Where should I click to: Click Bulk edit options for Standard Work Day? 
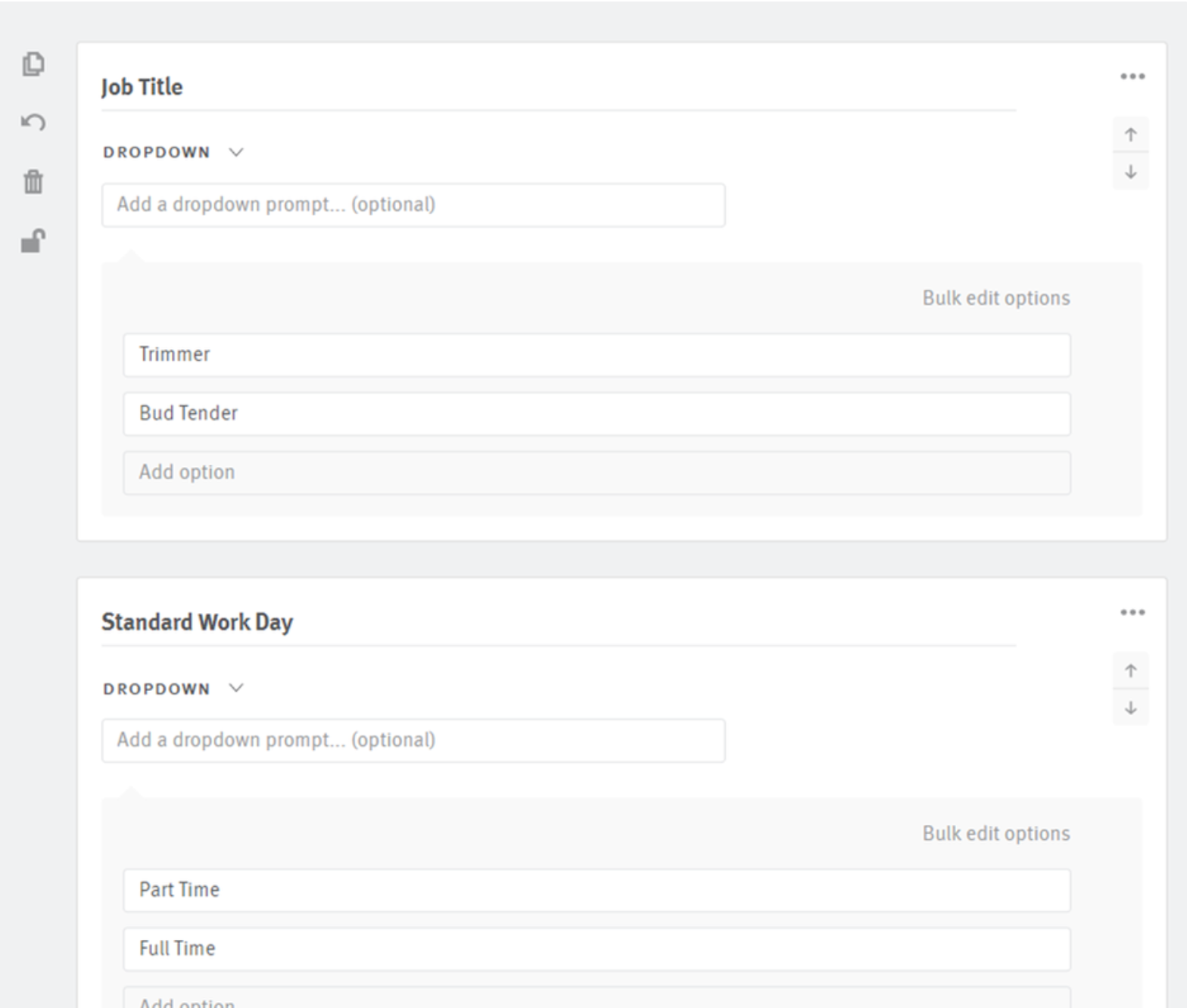tap(995, 833)
